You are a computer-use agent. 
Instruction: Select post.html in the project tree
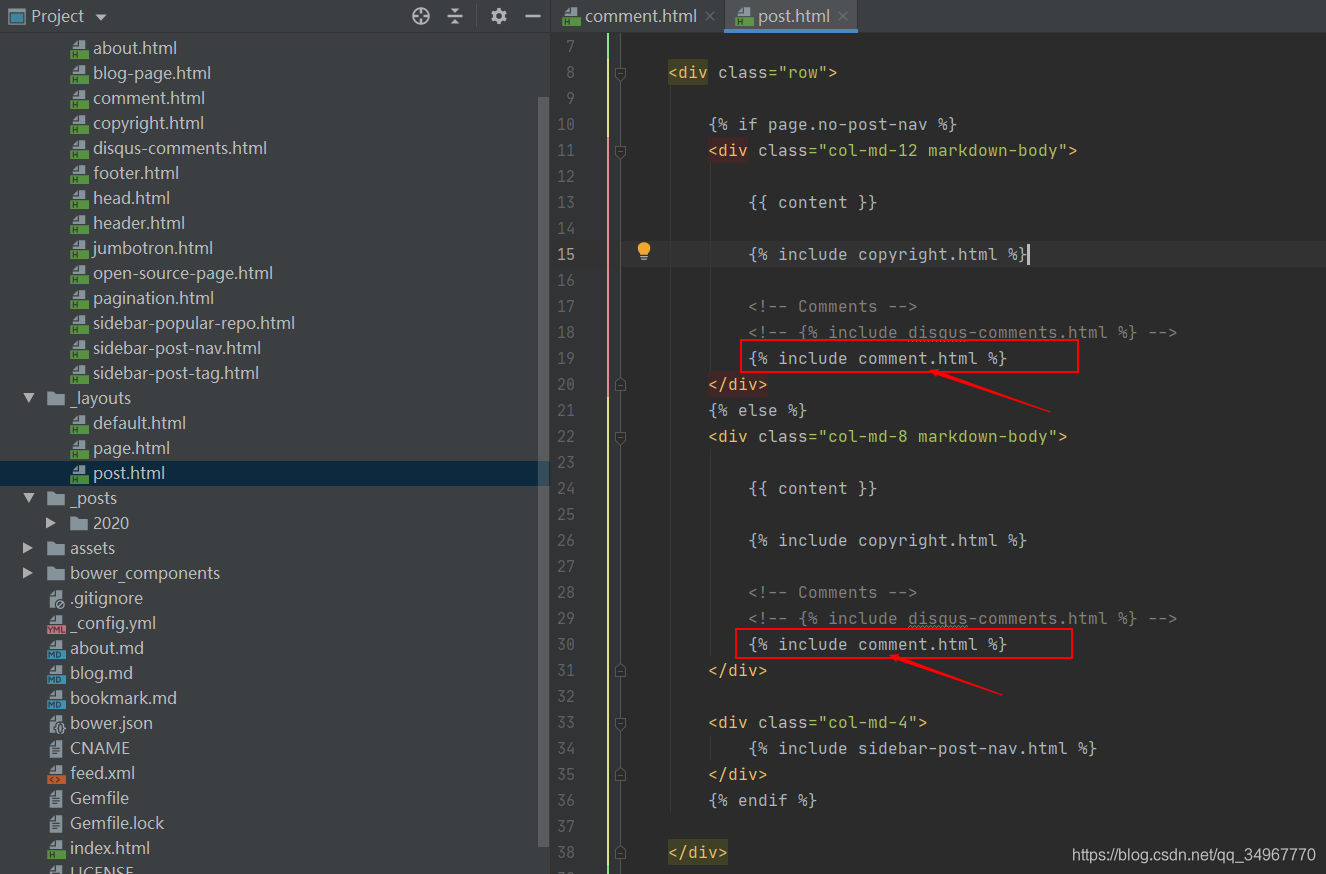129,473
